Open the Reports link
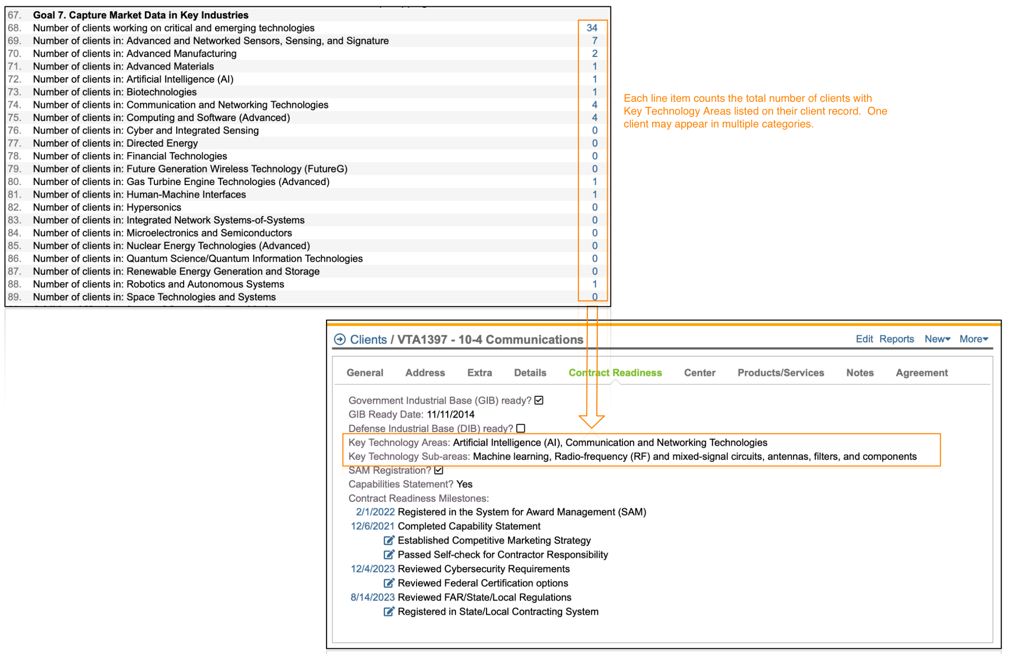 [x=896, y=339]
